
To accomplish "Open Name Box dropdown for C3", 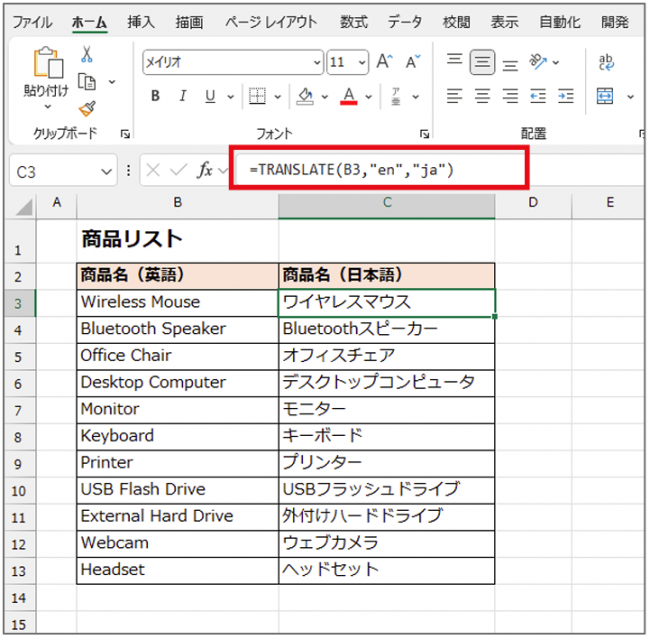I will pyautogui.click(x=107, y=171).
